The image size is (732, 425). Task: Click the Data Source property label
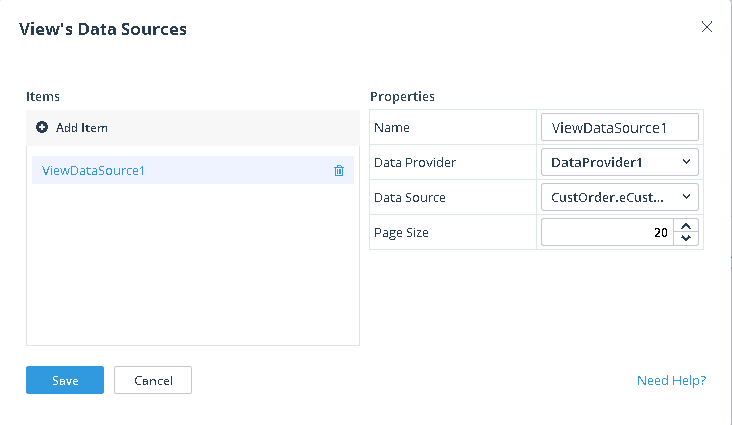(x=409, y=197)
